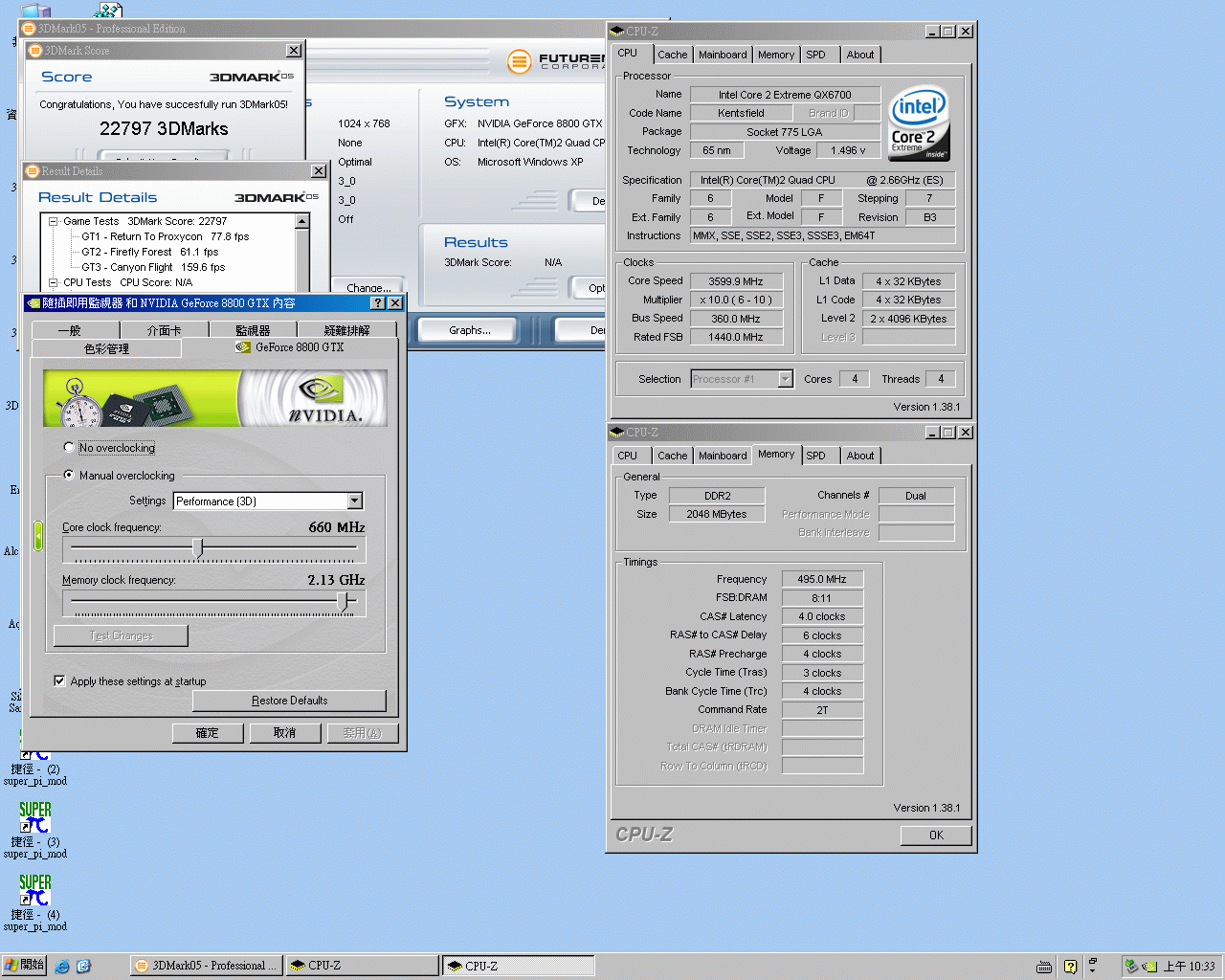Activate the first CPU-Z taskbar button

[362, 966]
